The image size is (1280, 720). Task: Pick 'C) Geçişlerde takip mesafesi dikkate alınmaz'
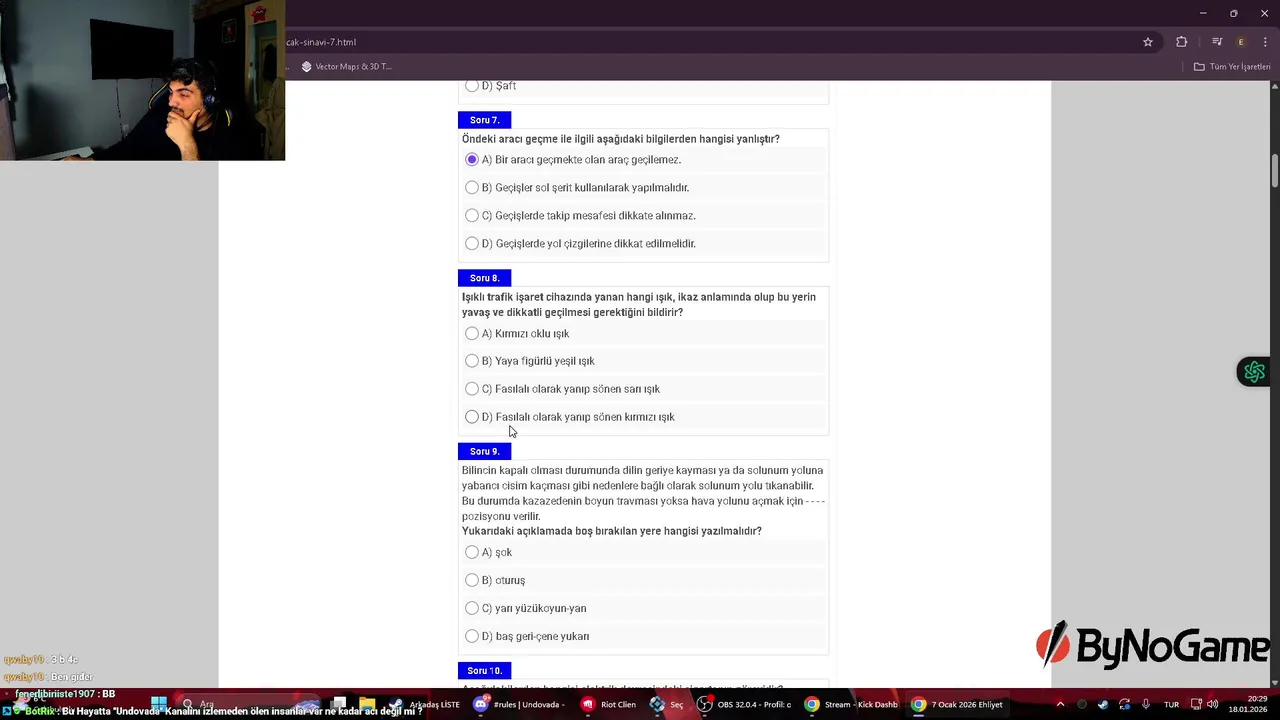click(x=472, y=216)
